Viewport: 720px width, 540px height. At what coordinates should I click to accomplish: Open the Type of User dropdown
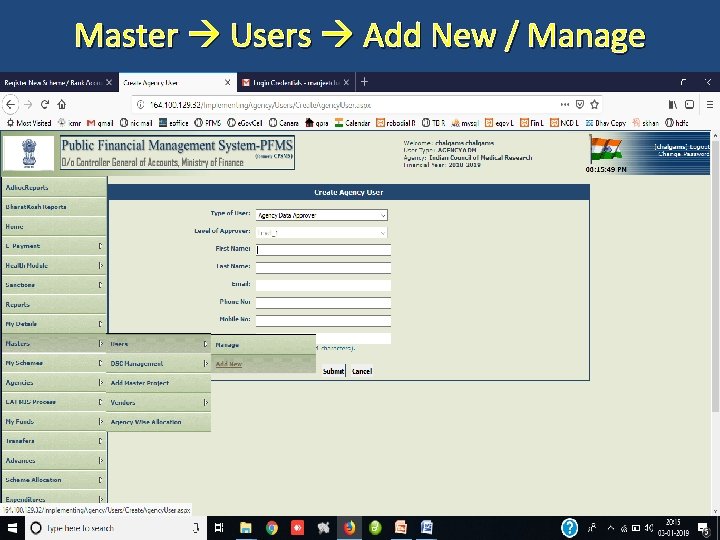321,215
